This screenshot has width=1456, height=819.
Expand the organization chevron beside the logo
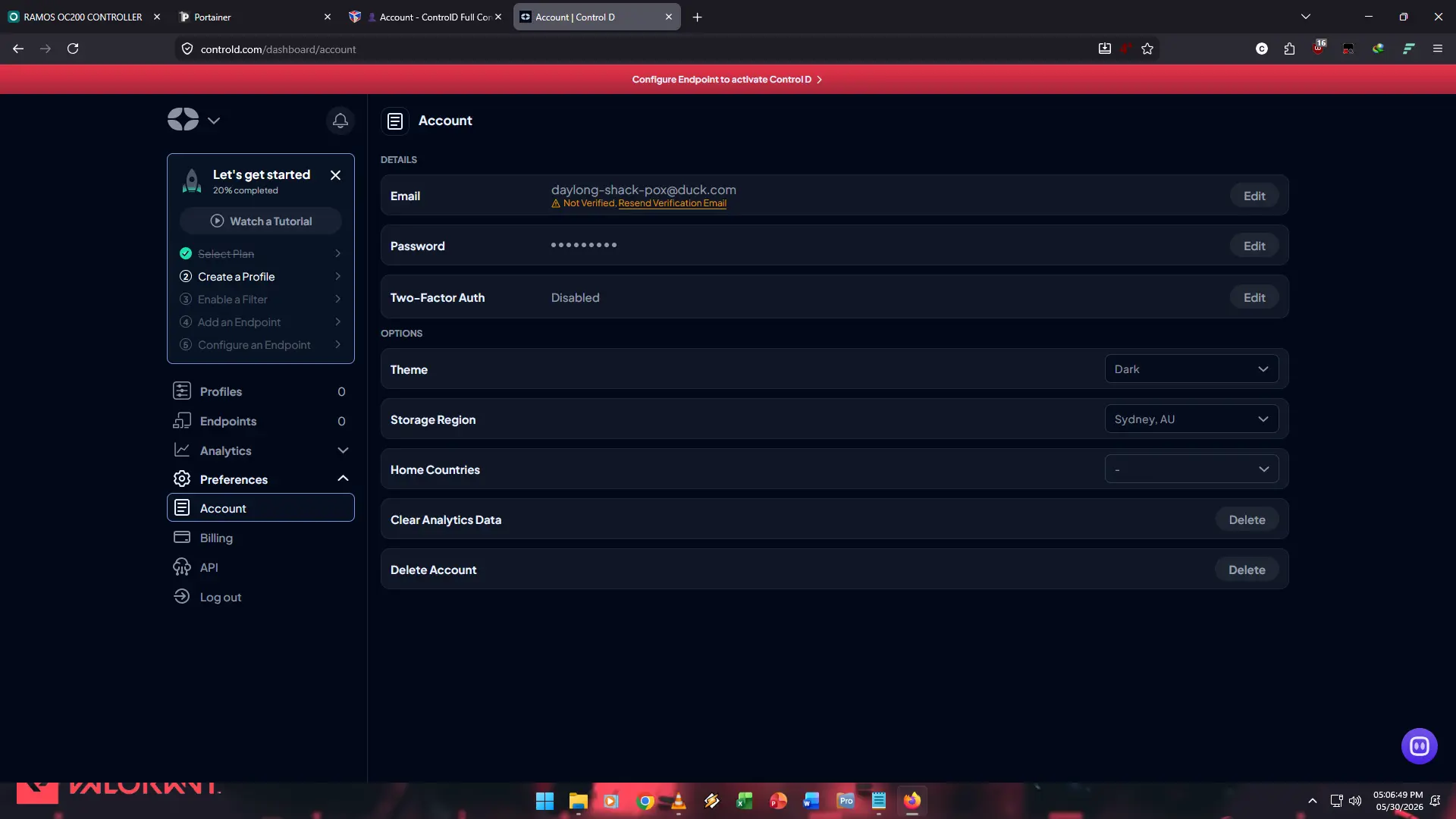point(214,121)
